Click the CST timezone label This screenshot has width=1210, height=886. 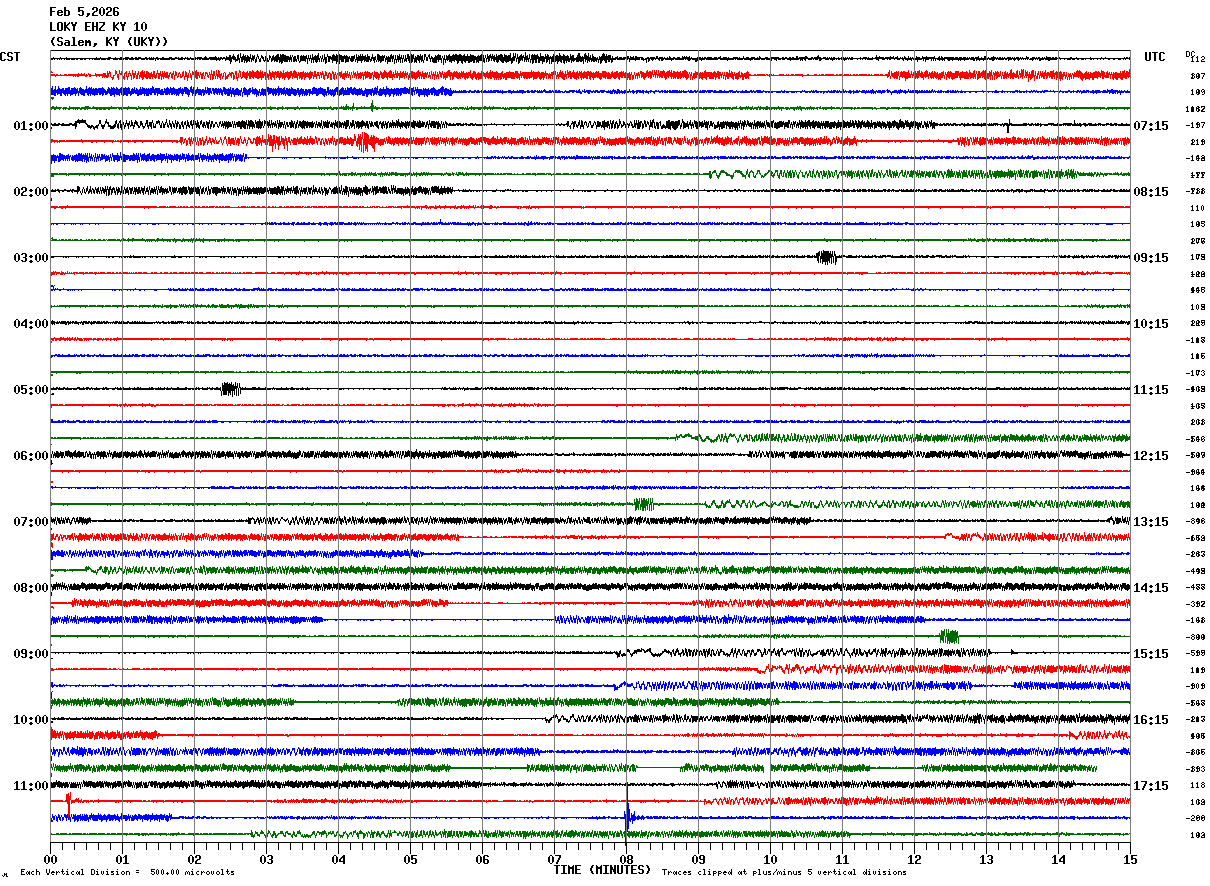tap(10, 57)
